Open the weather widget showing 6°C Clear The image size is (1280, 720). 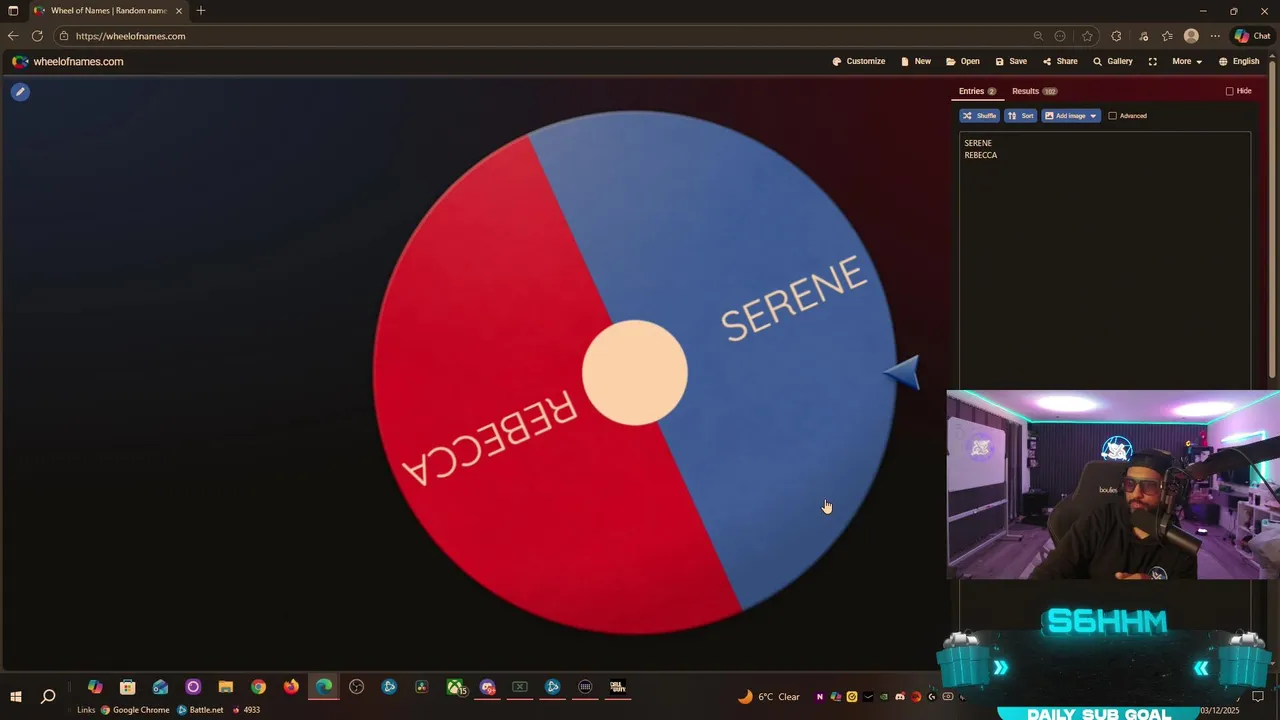tap(769, 697)
